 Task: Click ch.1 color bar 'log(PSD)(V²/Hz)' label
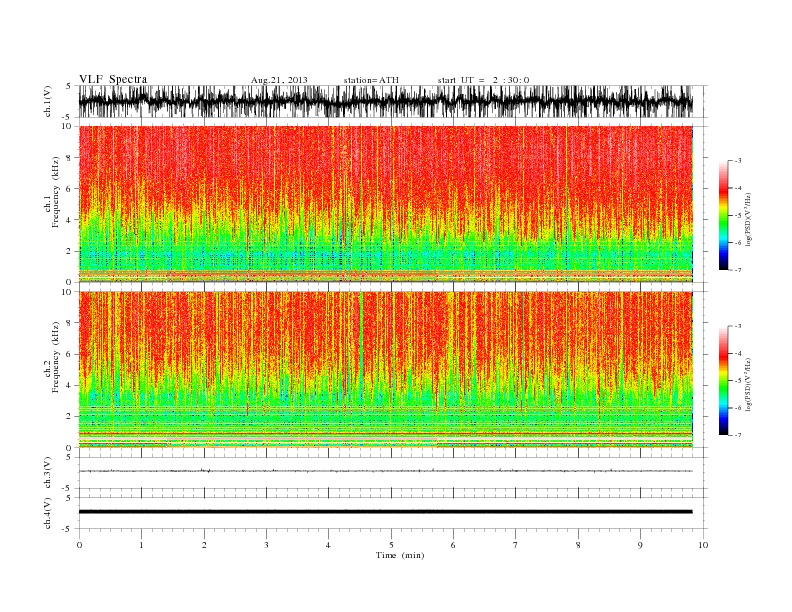pyautogui.click(x=750, y=220)
